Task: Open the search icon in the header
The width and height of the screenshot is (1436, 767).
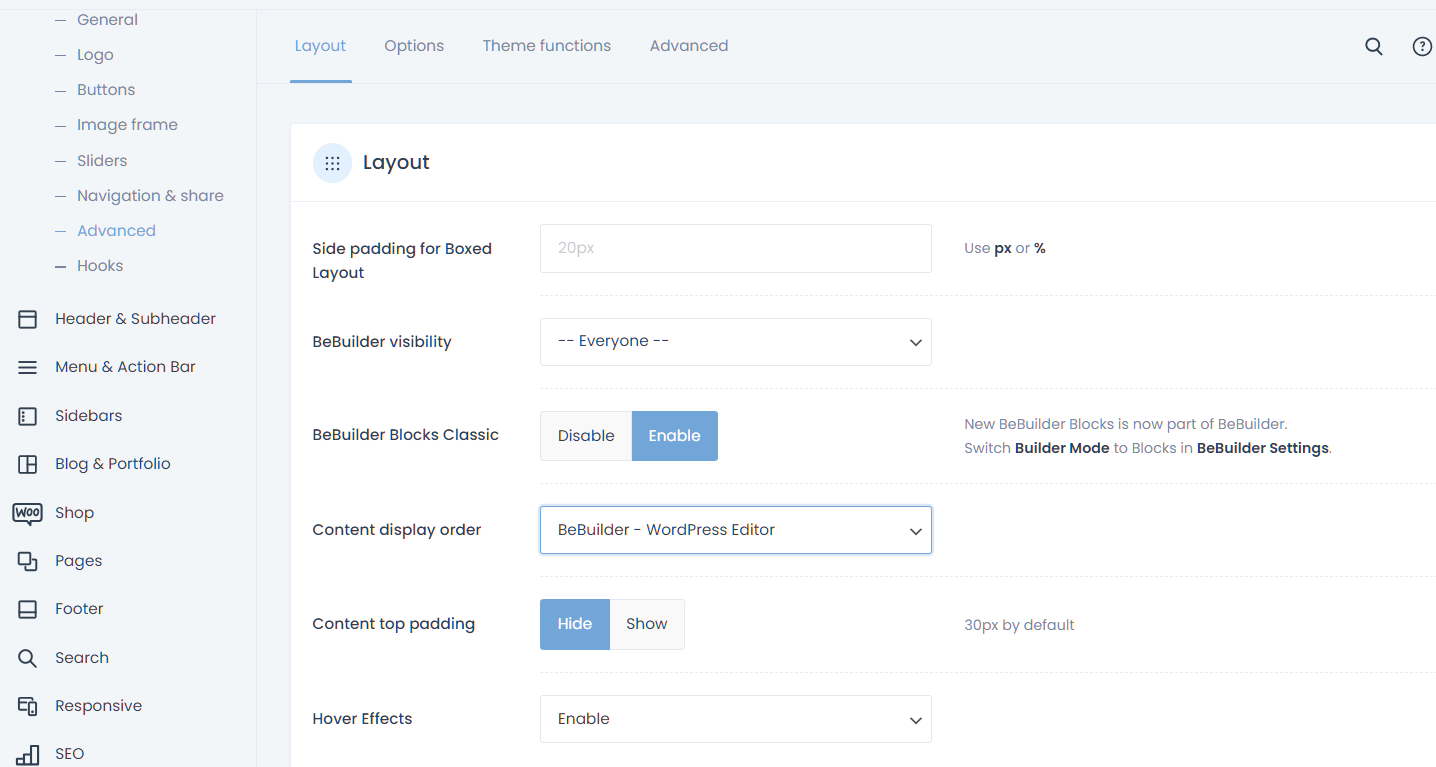Action: 1374,46
